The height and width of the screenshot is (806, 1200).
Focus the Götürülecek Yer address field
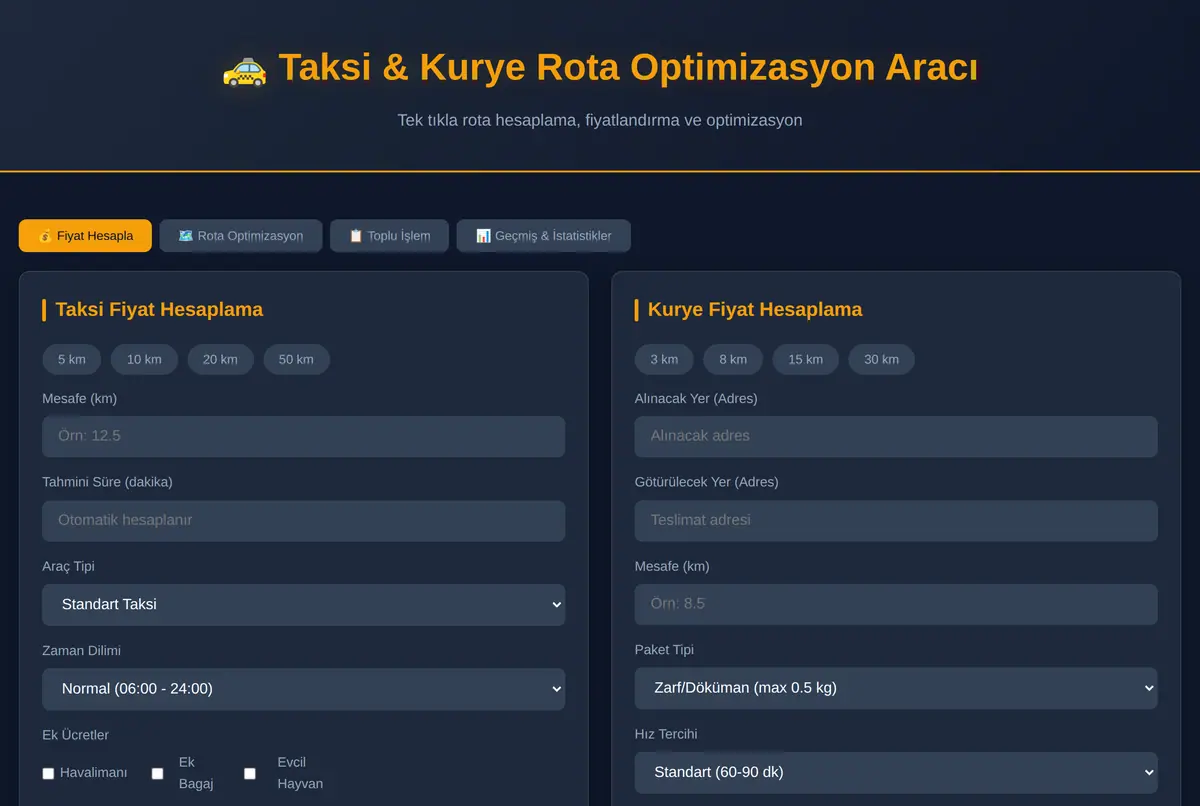(896, 521)
